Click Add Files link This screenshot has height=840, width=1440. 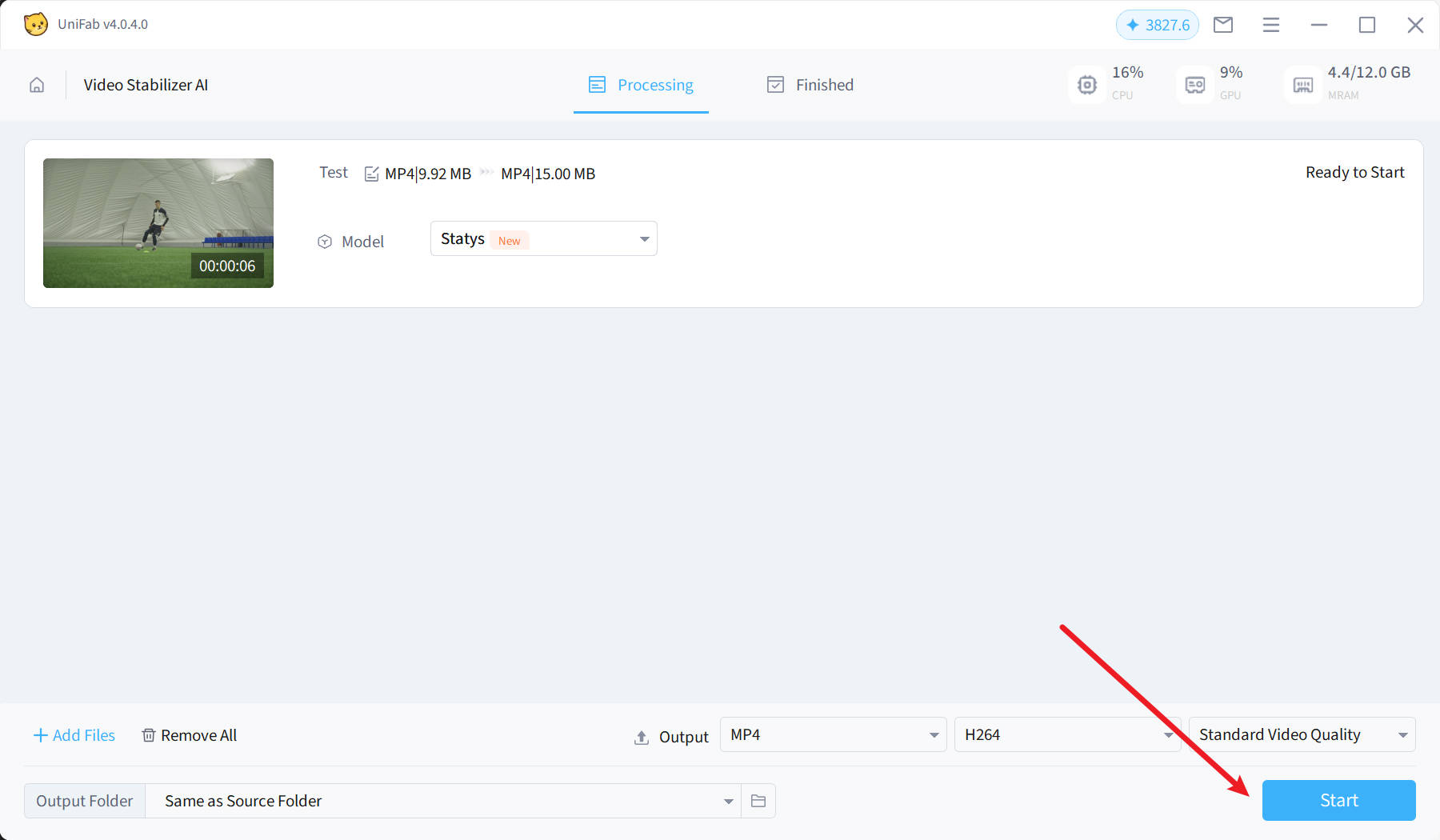click(x=74, y=735)
